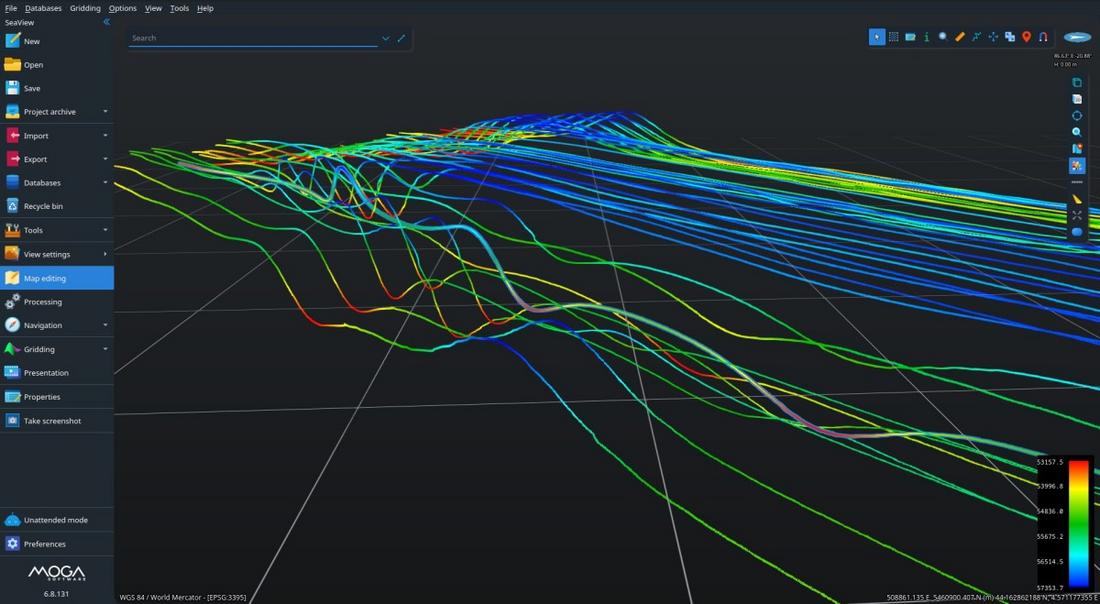Open the Help menu

tap(205, 8)
